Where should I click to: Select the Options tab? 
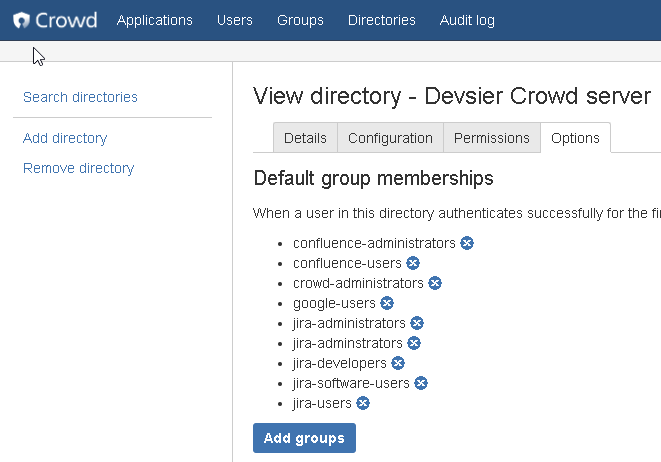(x=575, y=138)
